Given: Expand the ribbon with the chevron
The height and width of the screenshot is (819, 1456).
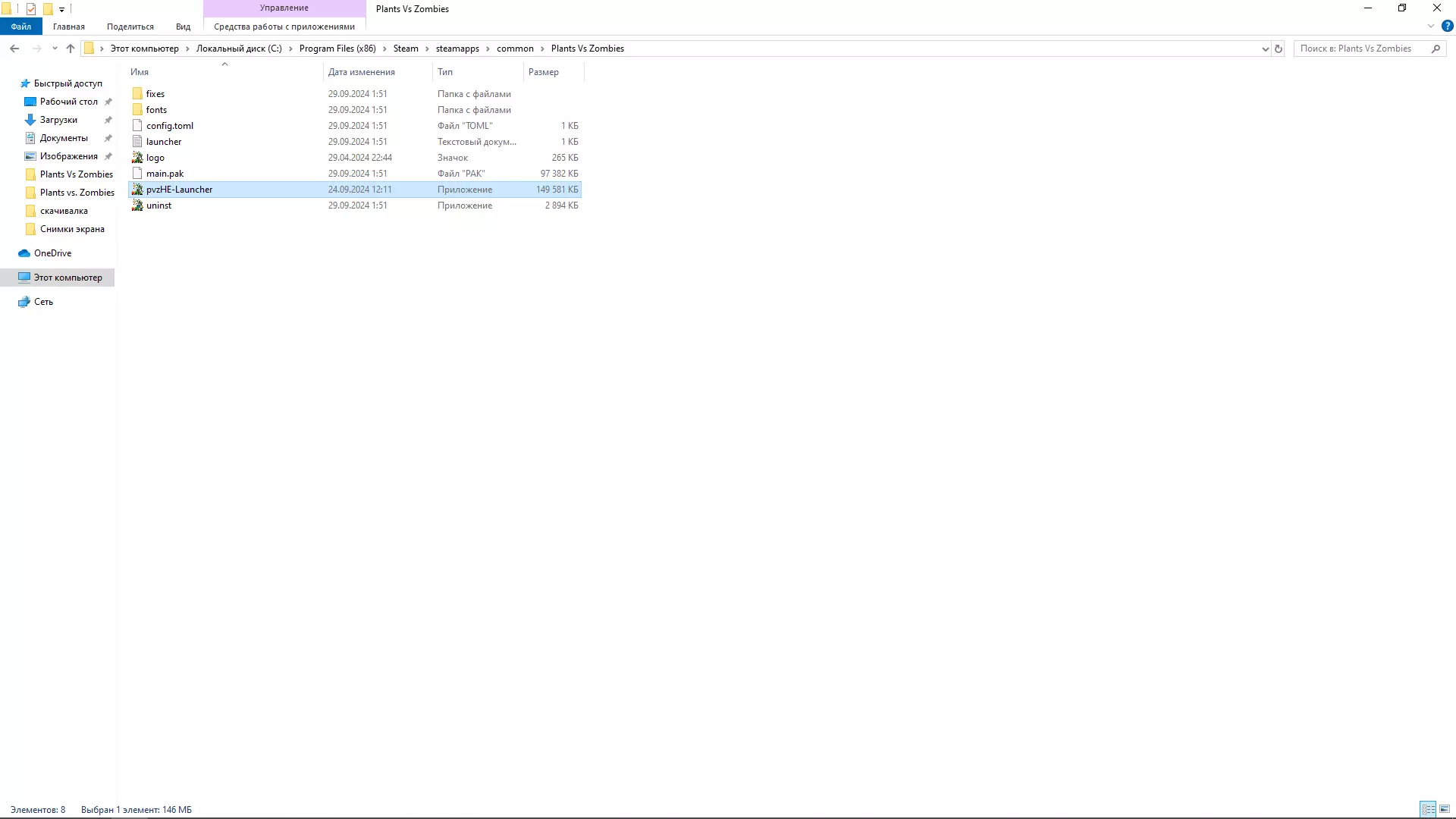Looking at the screenshot, I should click(x=1431, y=26).
